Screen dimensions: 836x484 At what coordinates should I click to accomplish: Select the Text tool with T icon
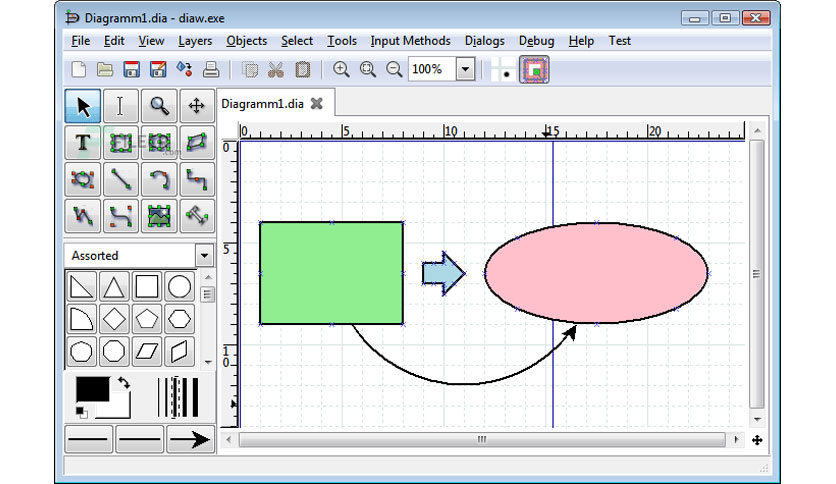pyautogui.click(x=83, y=143)
